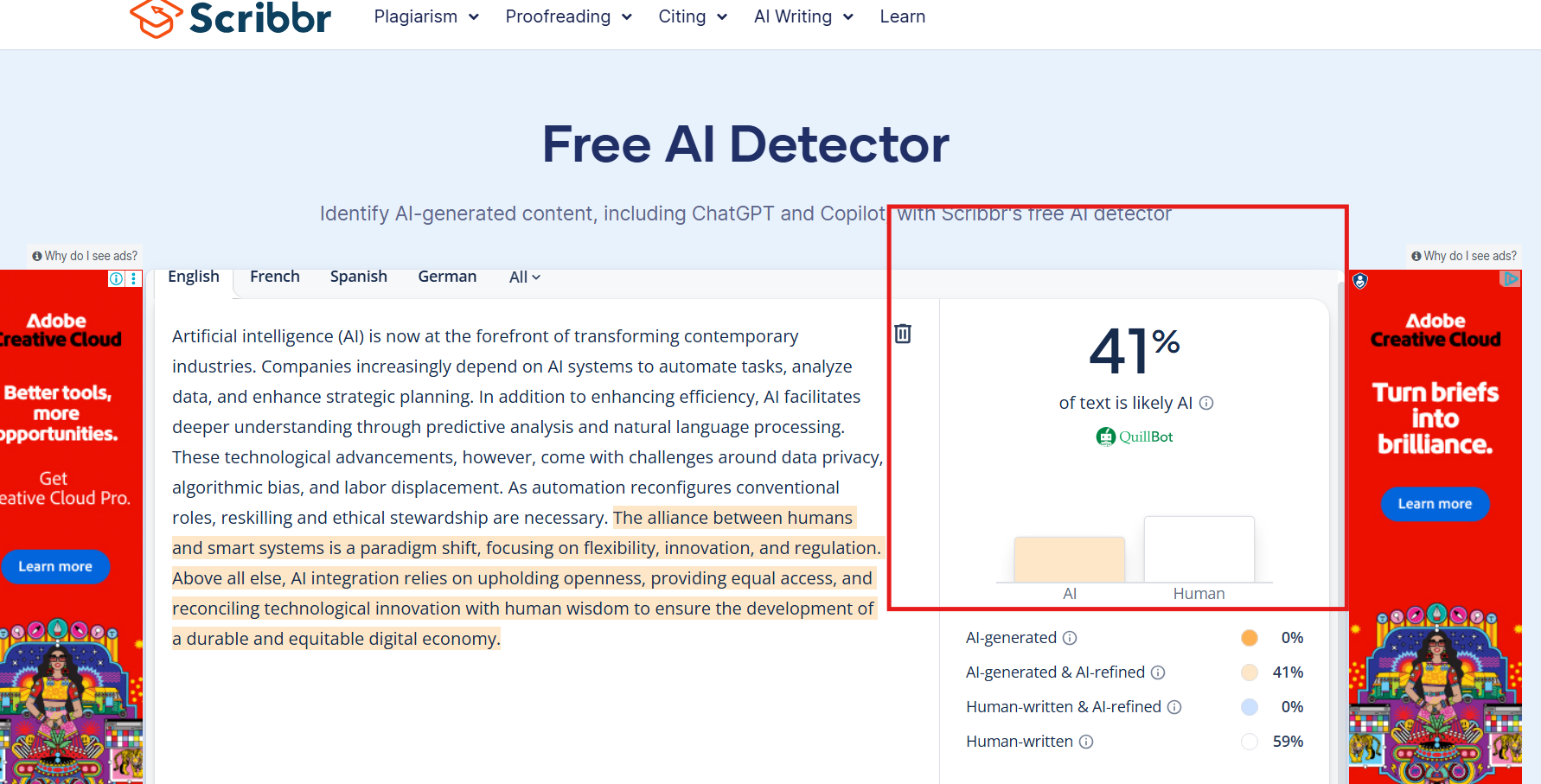
Task: Switch to the French language tab
Action: click(275, 277)
